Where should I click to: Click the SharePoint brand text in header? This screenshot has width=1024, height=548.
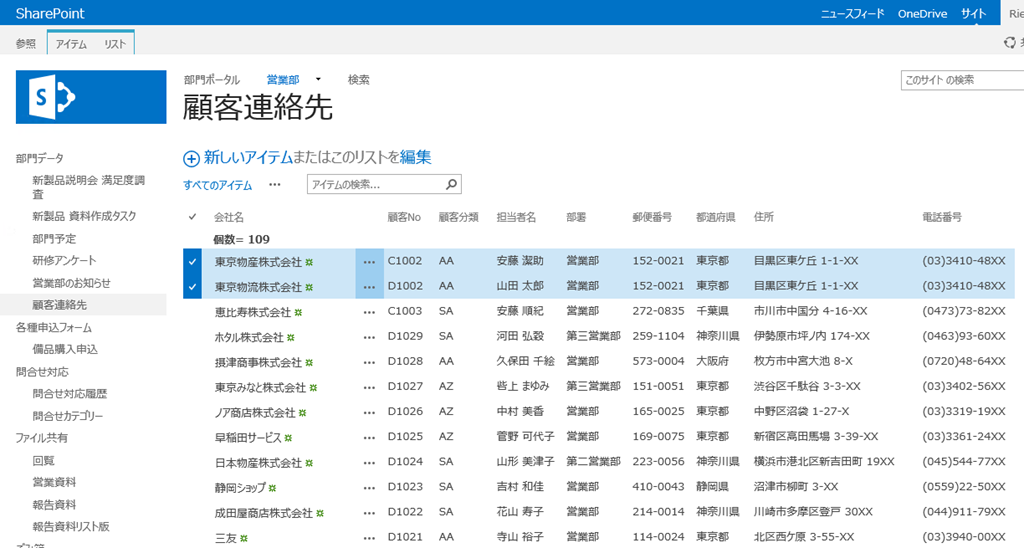50,13
